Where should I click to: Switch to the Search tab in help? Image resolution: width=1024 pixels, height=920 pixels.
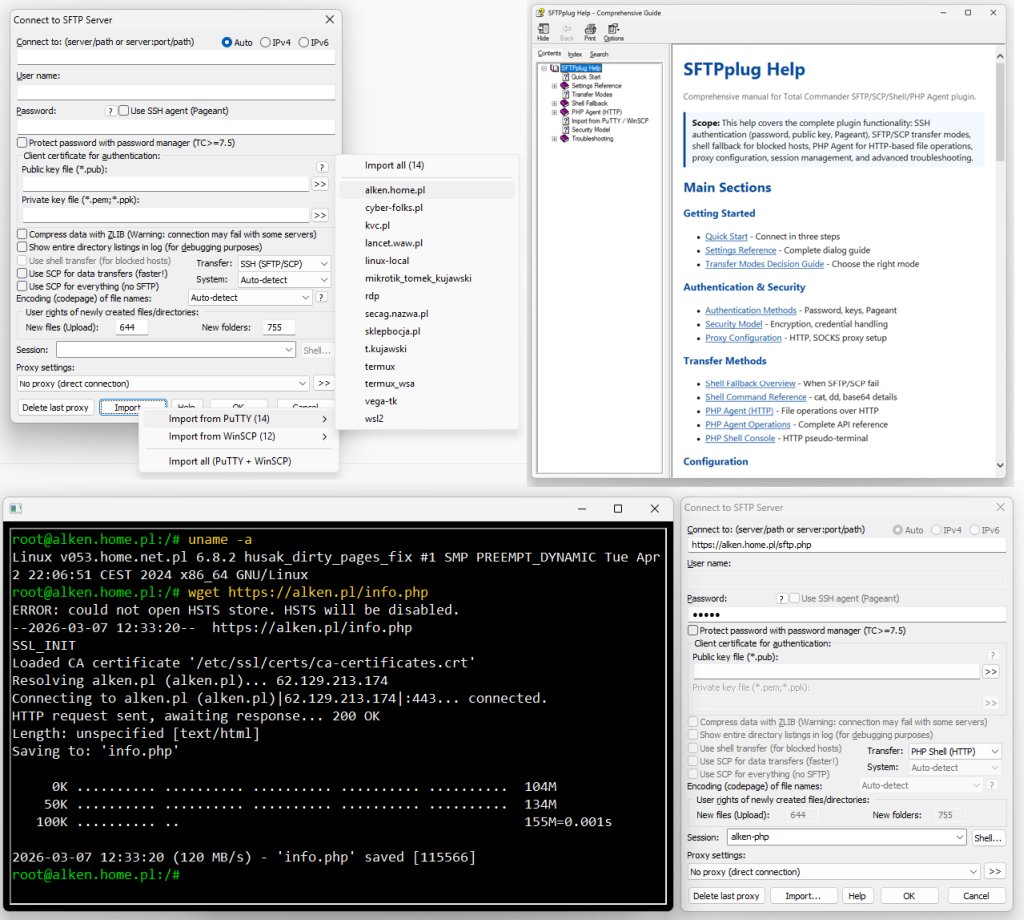point(599,54)
